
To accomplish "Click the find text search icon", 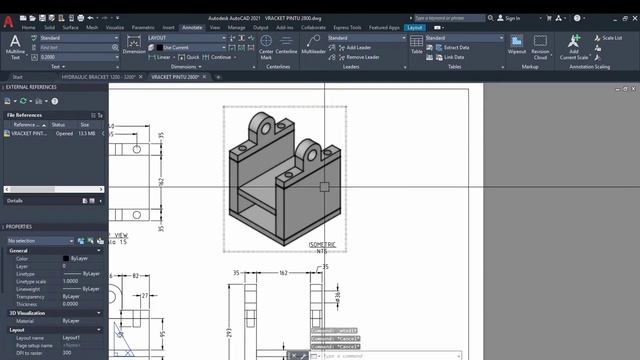I will 115,47.
